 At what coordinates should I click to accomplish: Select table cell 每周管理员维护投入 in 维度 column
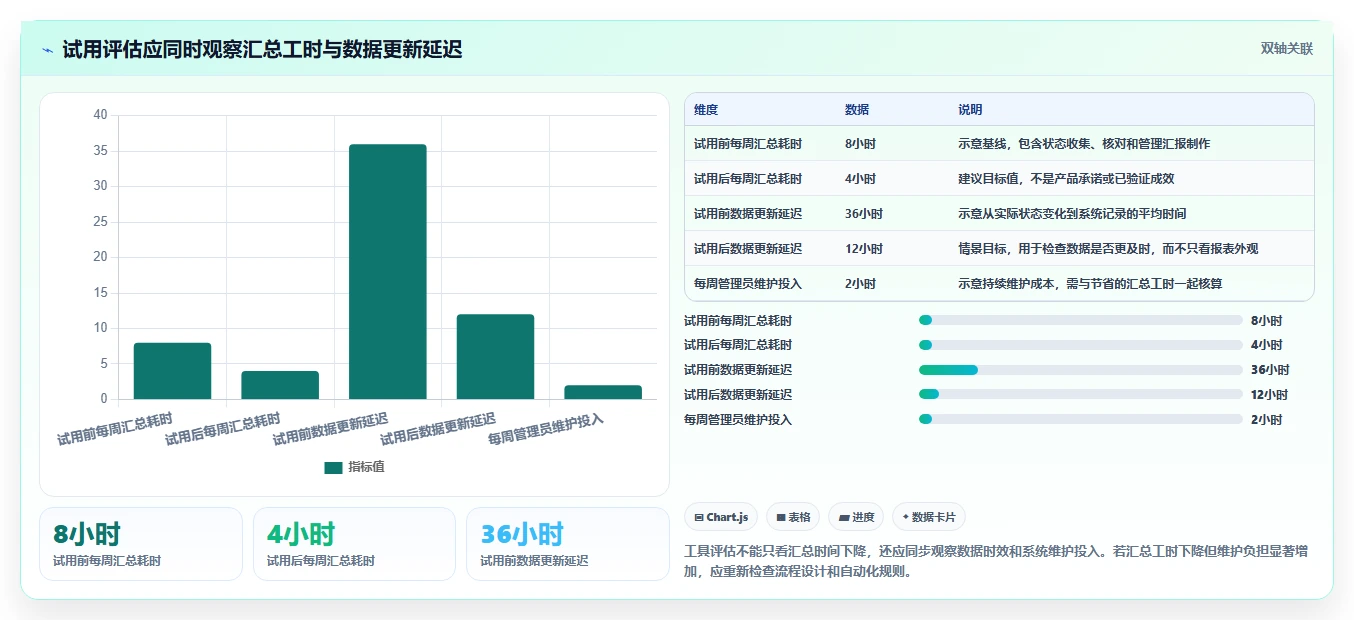748,284
